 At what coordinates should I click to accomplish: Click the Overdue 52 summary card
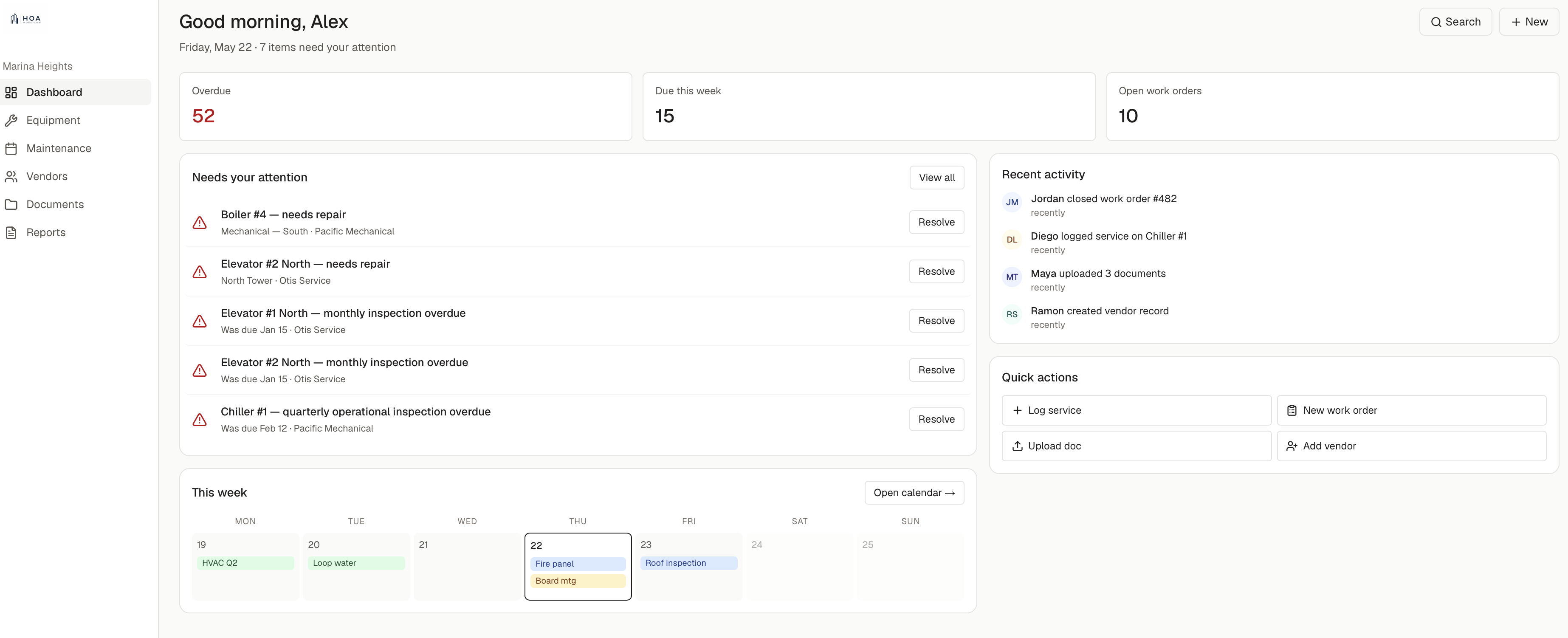click(406, 107)
